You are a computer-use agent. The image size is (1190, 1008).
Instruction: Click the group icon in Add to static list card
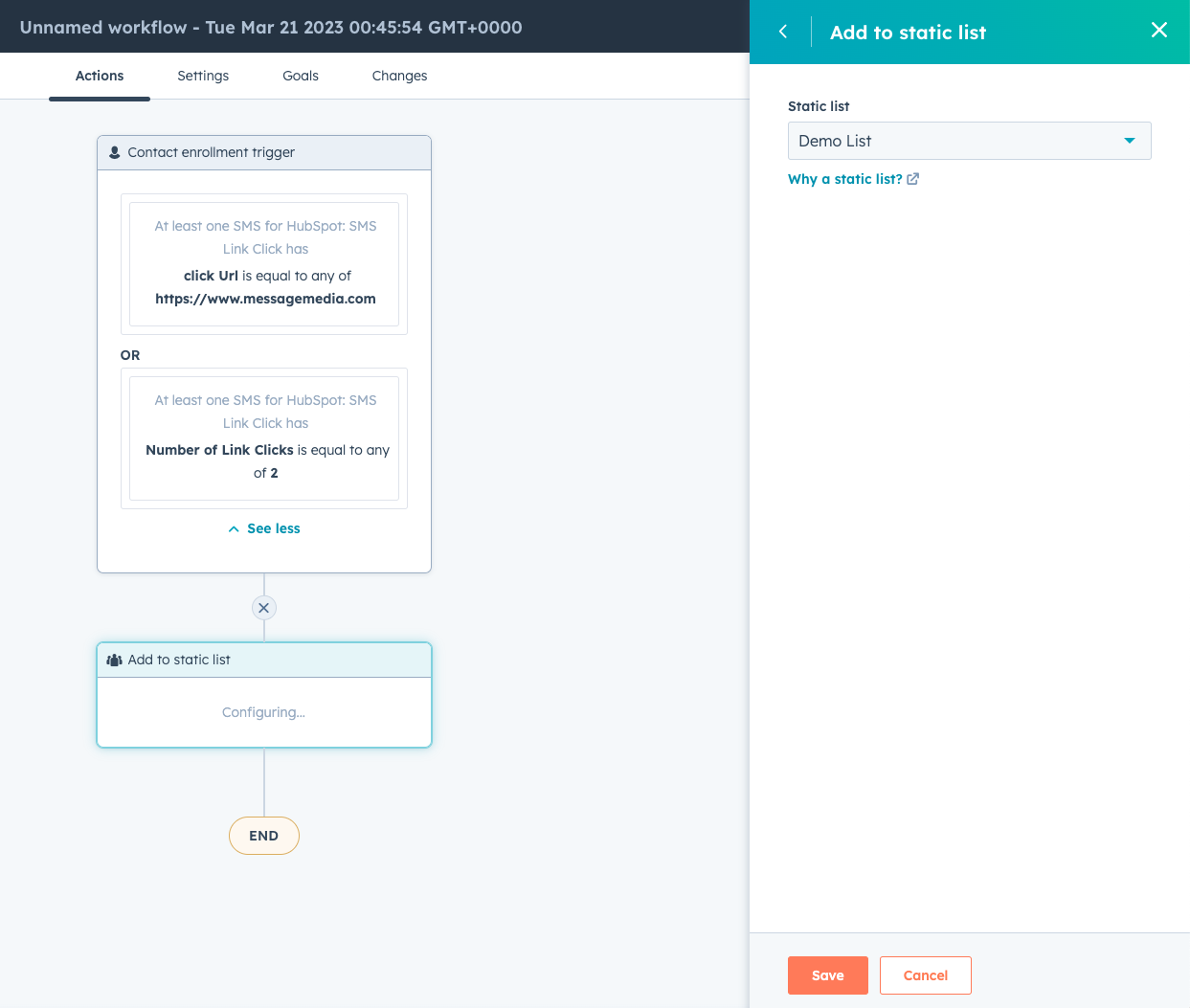(115, 660)
